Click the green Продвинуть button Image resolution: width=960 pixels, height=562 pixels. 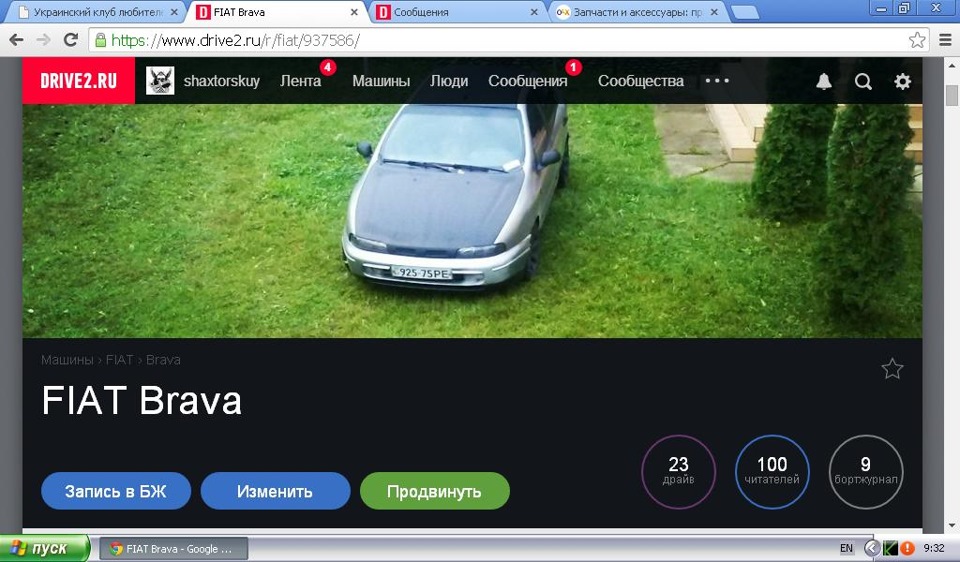tap(435, 491)
